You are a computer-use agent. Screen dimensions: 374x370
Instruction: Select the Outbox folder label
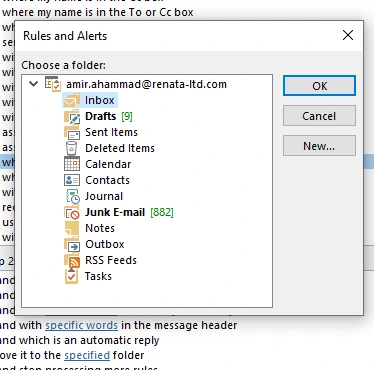click(105, 244)
